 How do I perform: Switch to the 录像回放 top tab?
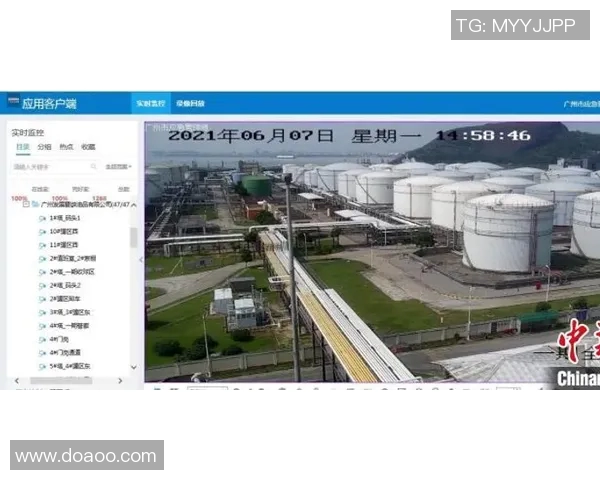[190, 104]
